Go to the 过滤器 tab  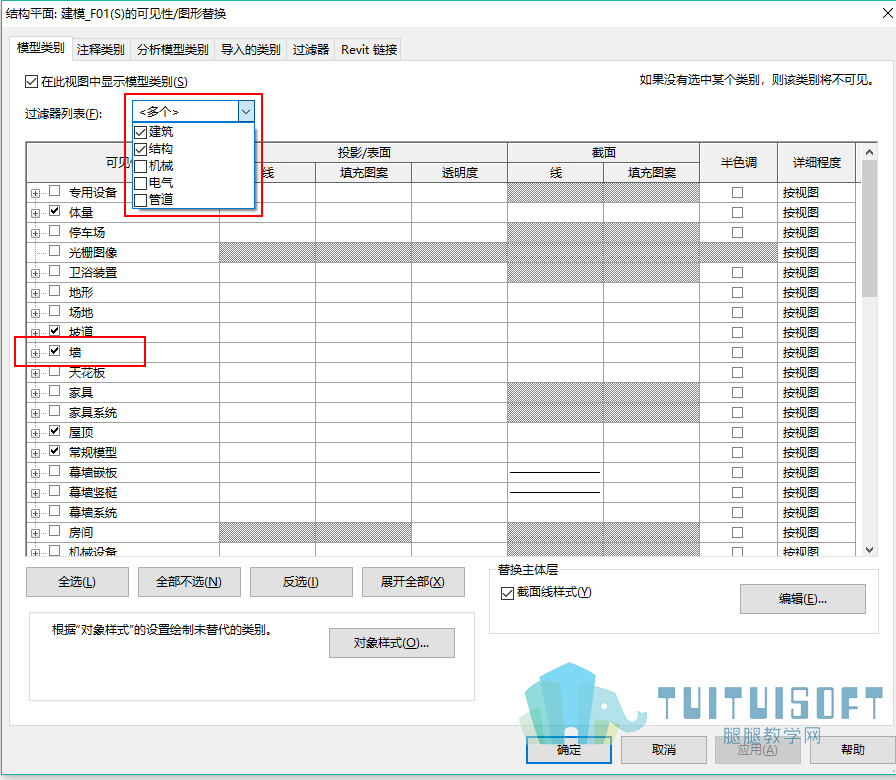pyautogui.click(x=311, y=50)
